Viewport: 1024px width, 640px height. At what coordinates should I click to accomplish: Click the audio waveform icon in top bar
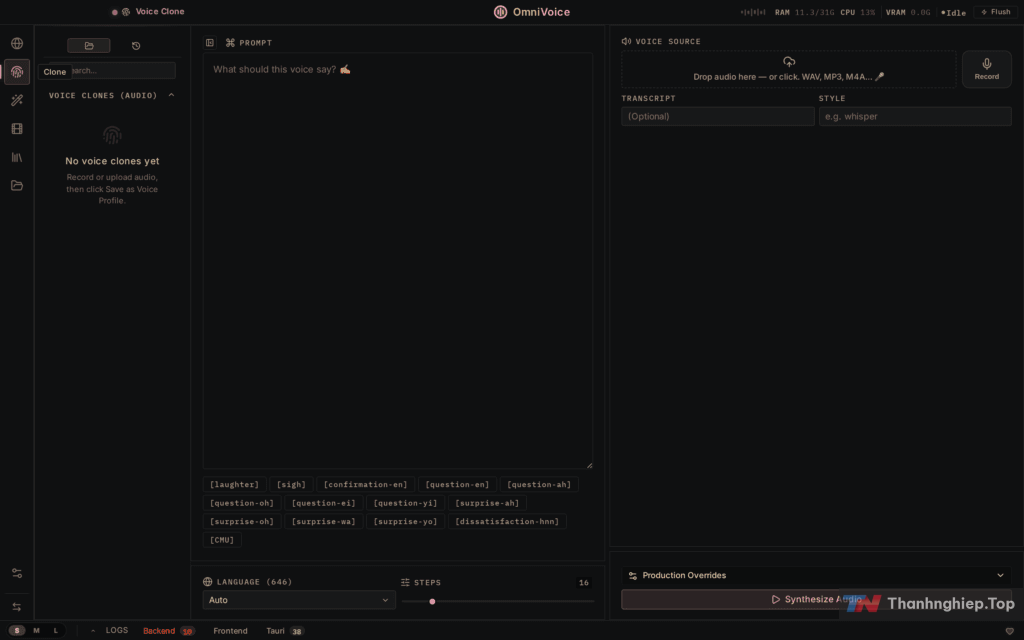pos(753,12)
